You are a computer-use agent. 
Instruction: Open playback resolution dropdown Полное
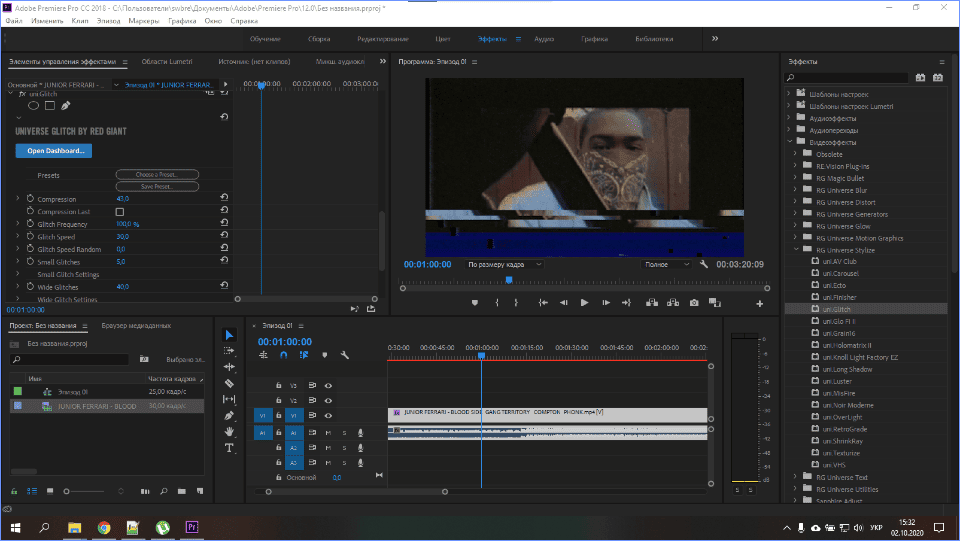[x=666, y=264]
